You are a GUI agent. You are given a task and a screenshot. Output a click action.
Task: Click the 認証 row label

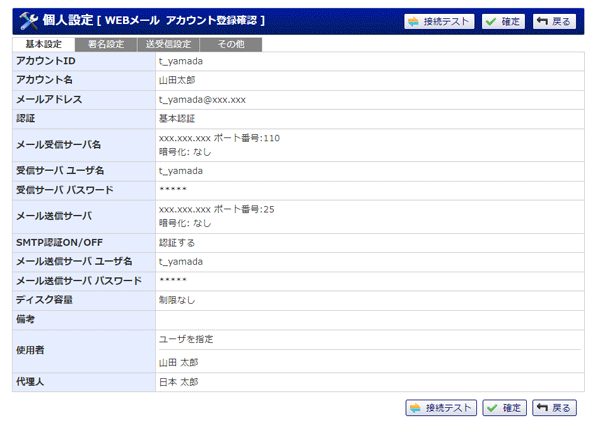coord(26,119)
